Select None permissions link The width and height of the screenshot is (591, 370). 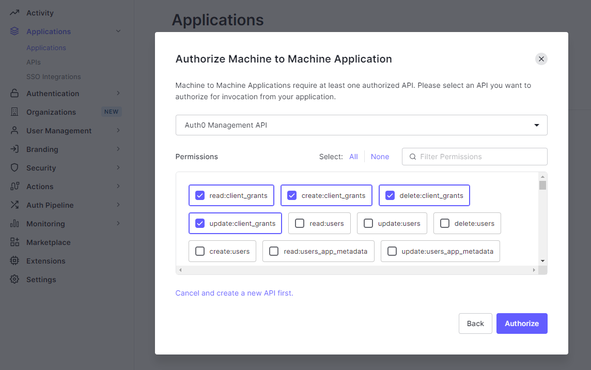tap(380, 156)
